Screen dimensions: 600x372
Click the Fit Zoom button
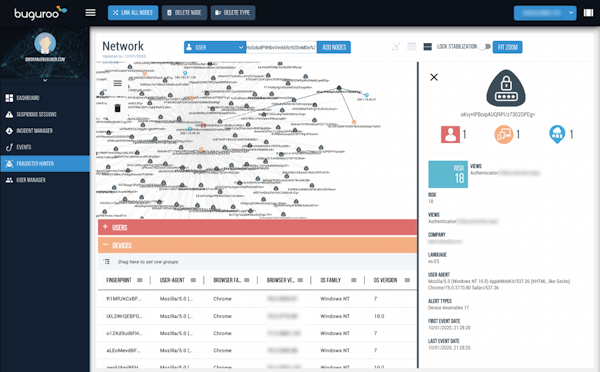(x=507, y=47)
